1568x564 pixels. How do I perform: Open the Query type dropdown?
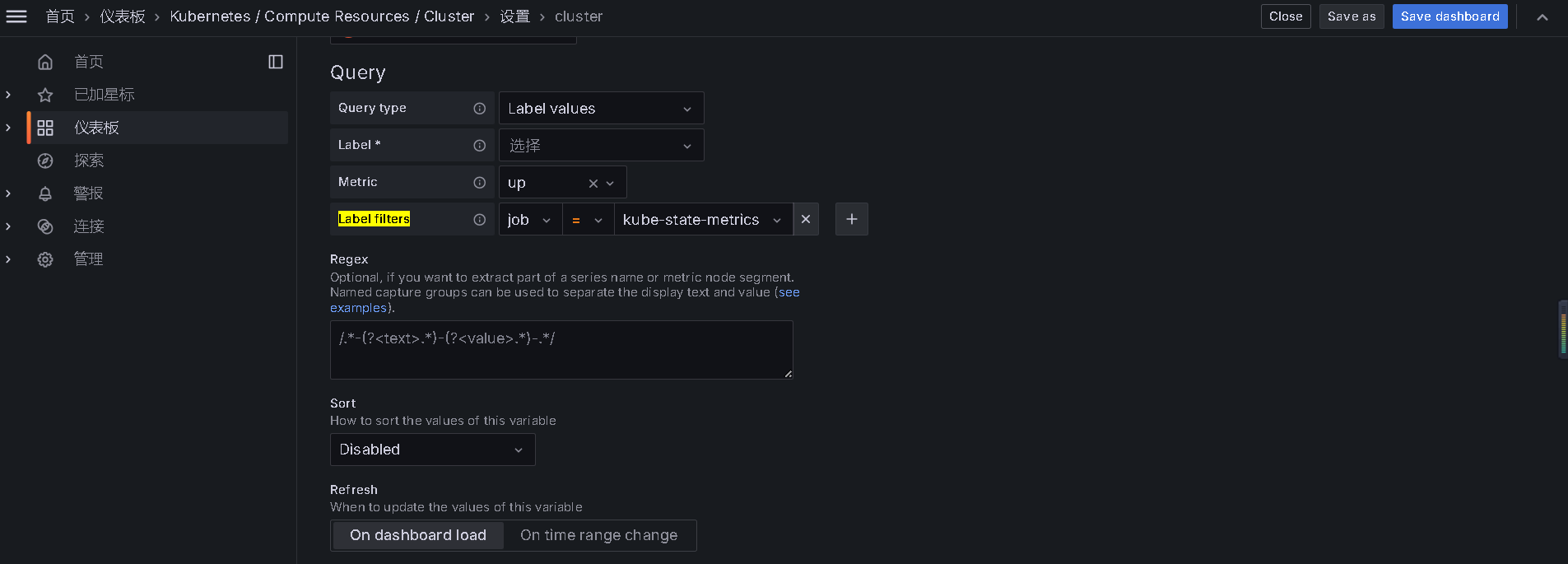click(x=601, y=109)
